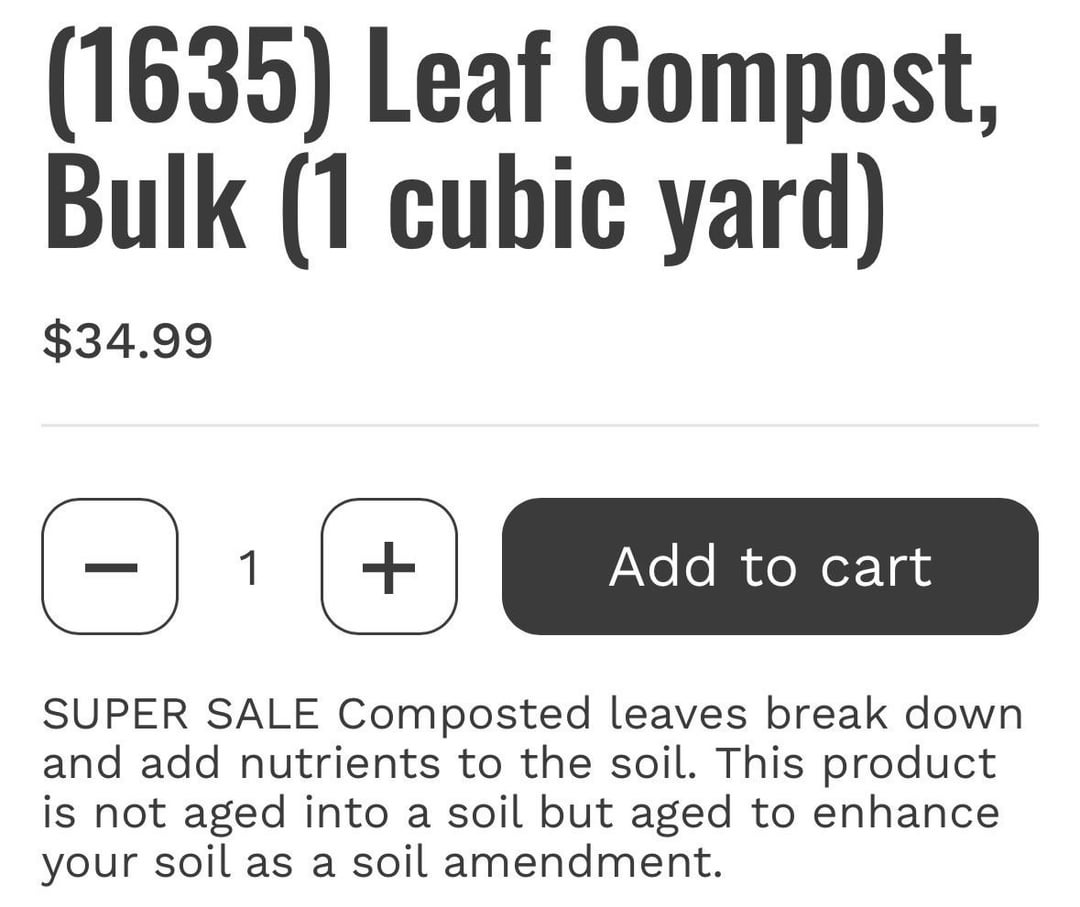1080x907 pixels.
Task: Decrease quantity with the minus button
Action: pyautogui.click(x=110, y=566)
